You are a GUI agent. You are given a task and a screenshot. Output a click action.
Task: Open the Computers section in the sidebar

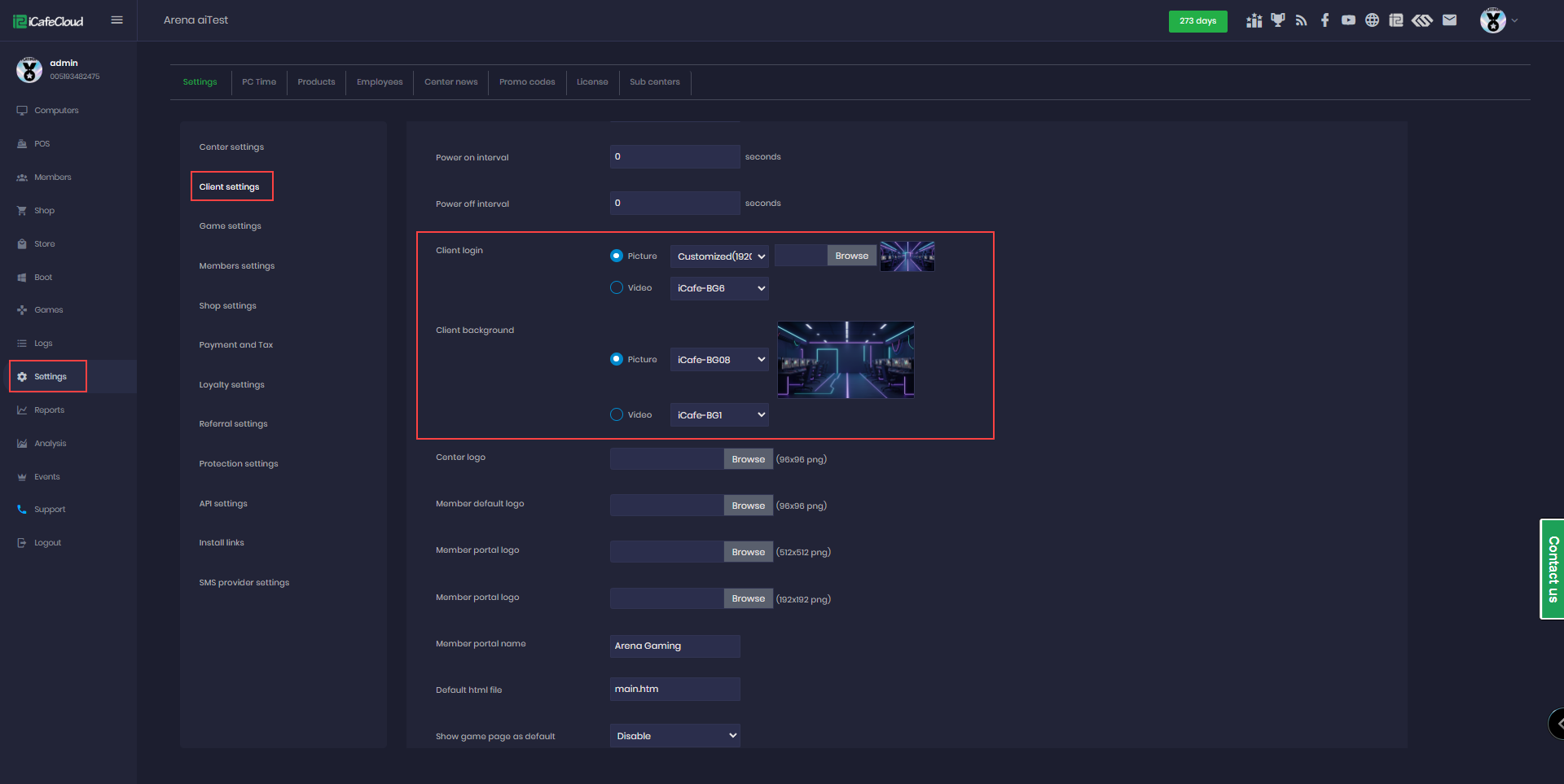click(55, 110)
